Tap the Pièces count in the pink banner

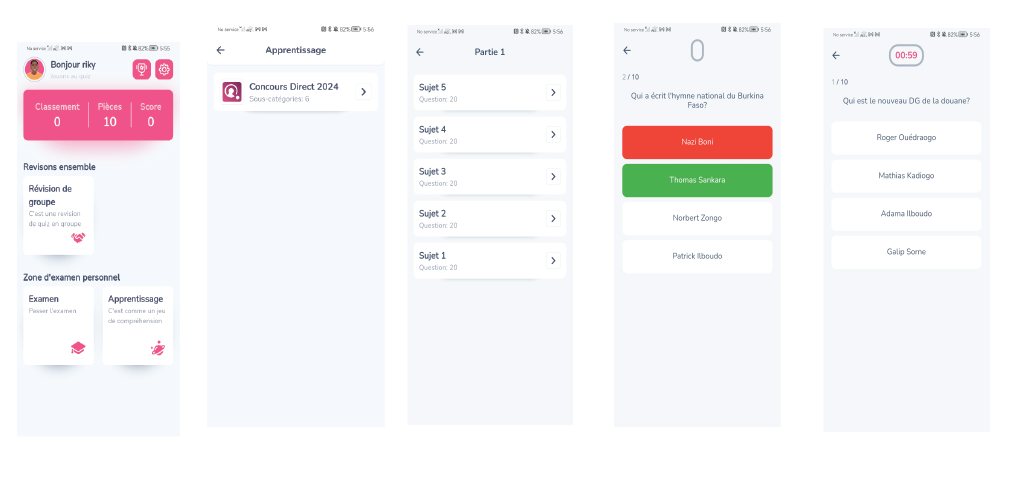tap(110, 121)
